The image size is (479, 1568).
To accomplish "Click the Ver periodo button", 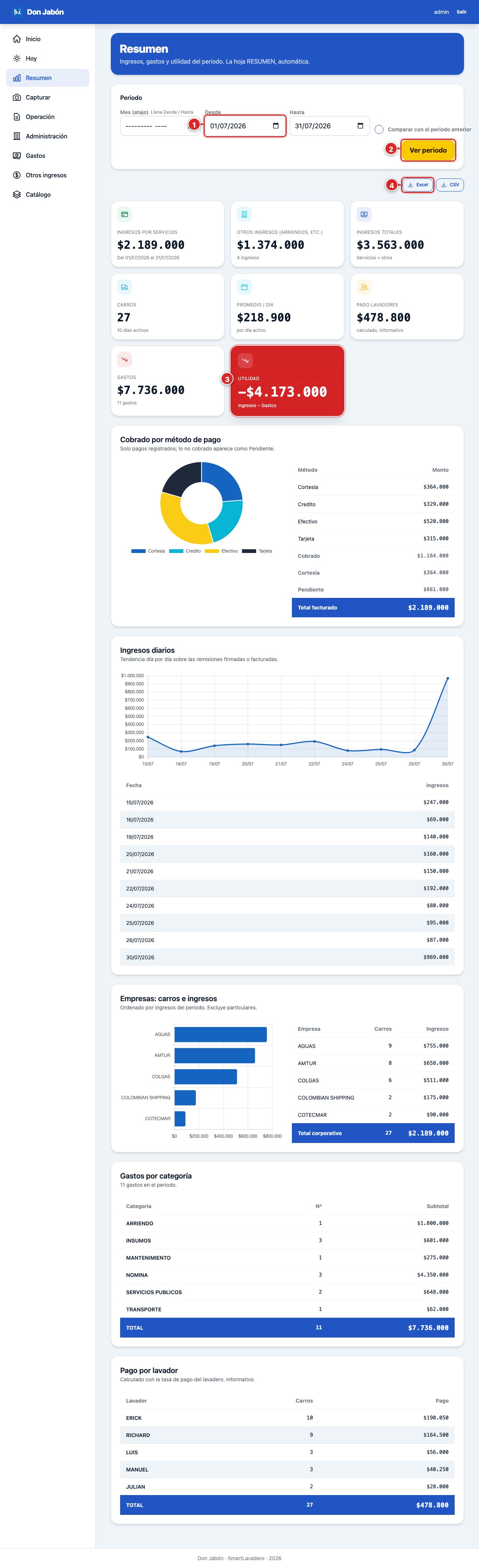I will pos(428,150).
